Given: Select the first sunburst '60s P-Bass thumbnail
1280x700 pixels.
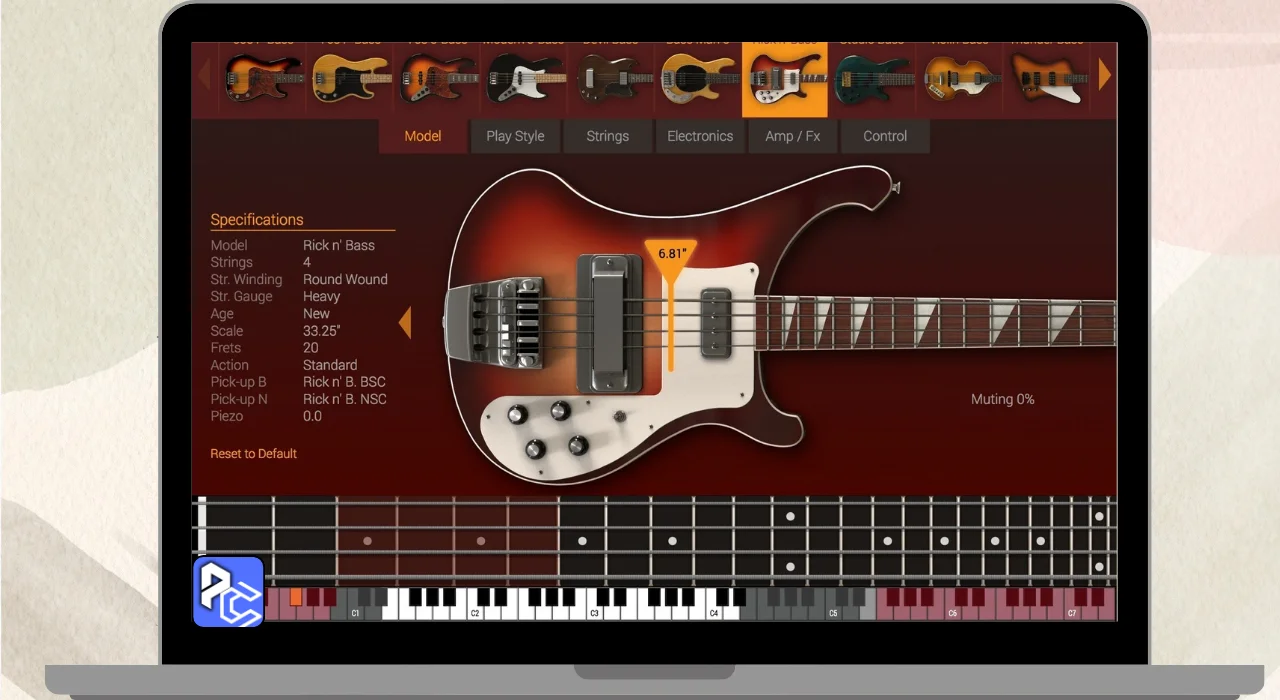Looking at the screenshot, I should click(x=264, y=77).
